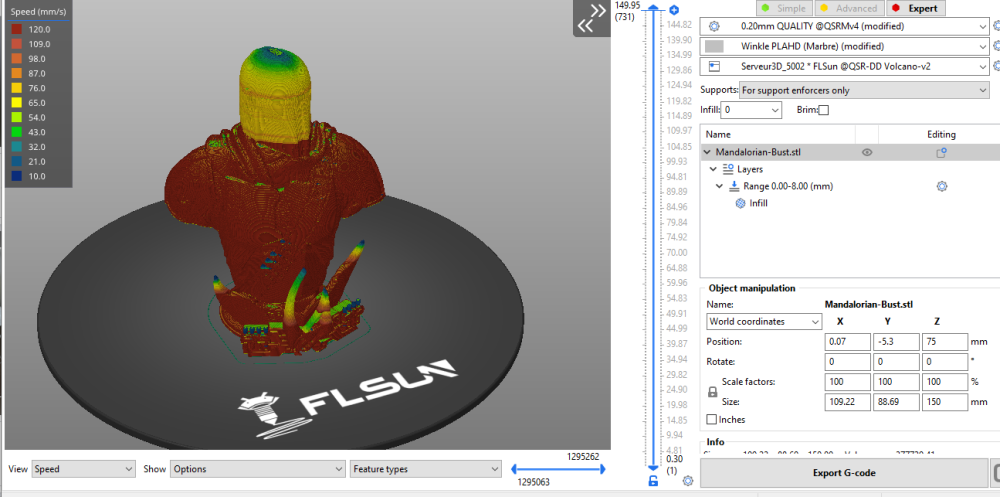Switch to Simple mode

[784, 8]
